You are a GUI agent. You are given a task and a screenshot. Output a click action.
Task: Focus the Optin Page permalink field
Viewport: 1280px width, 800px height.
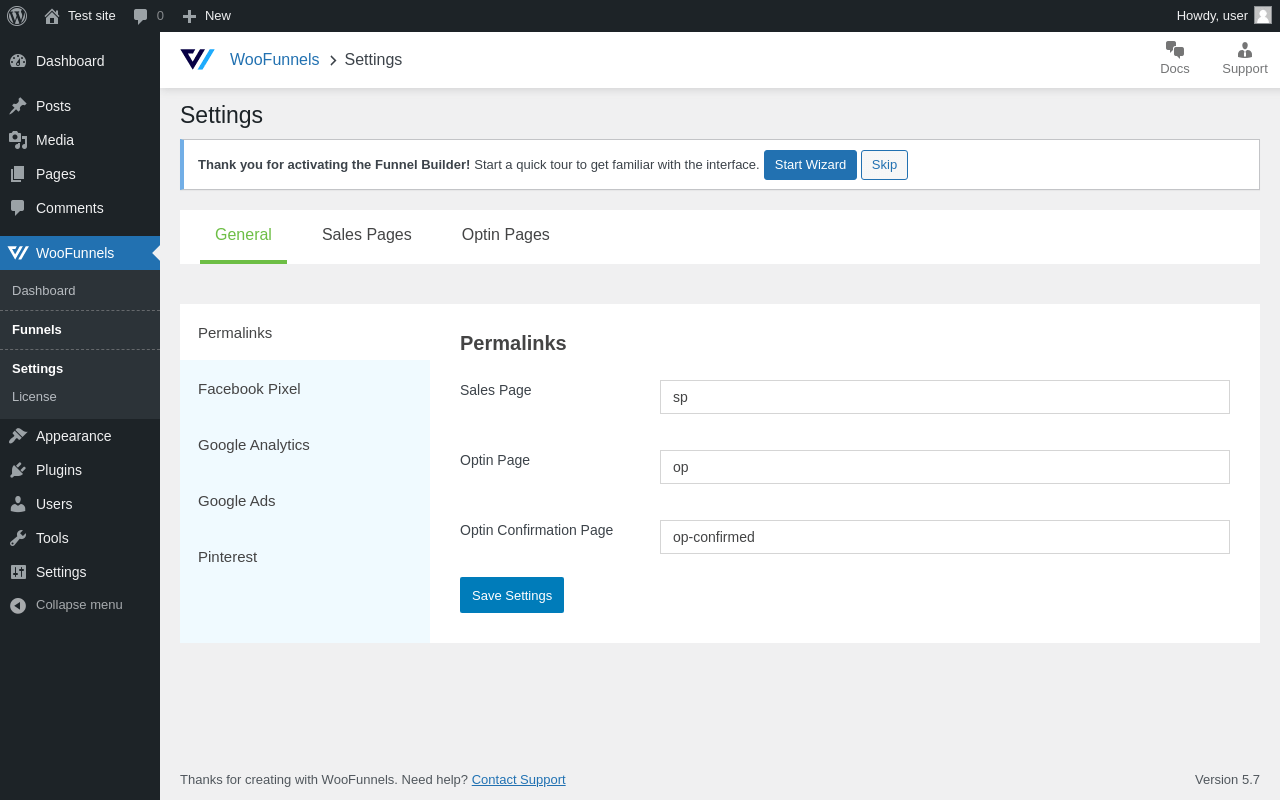[945, 467]
